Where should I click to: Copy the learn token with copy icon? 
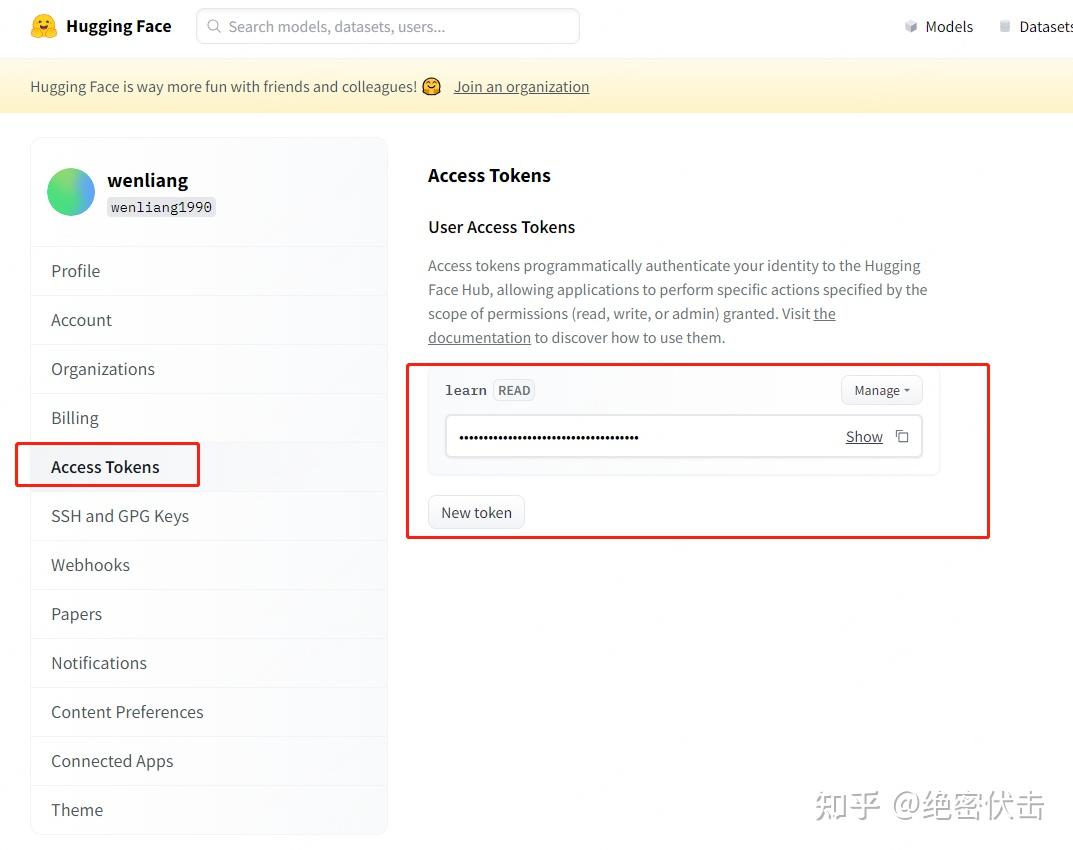pos(902,436)
